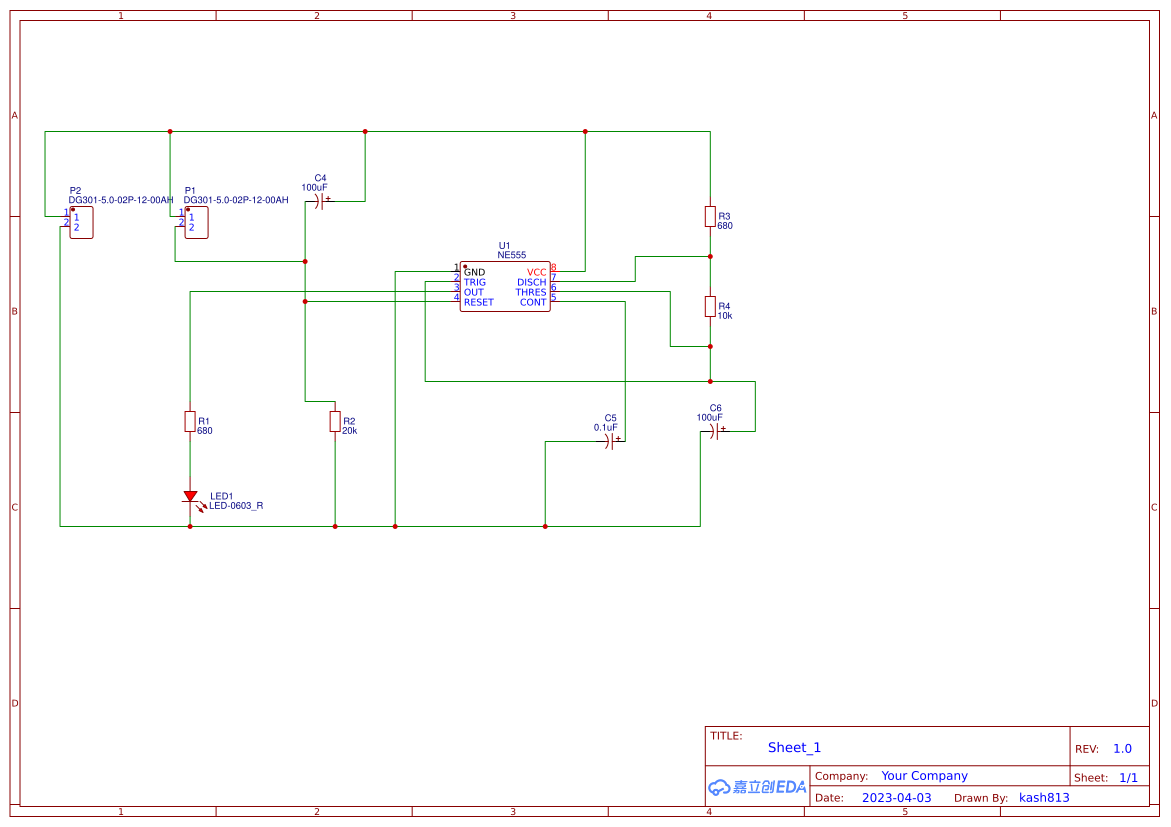
Task: Select connector P2 DG301 symbol
Action: (82, 222)
